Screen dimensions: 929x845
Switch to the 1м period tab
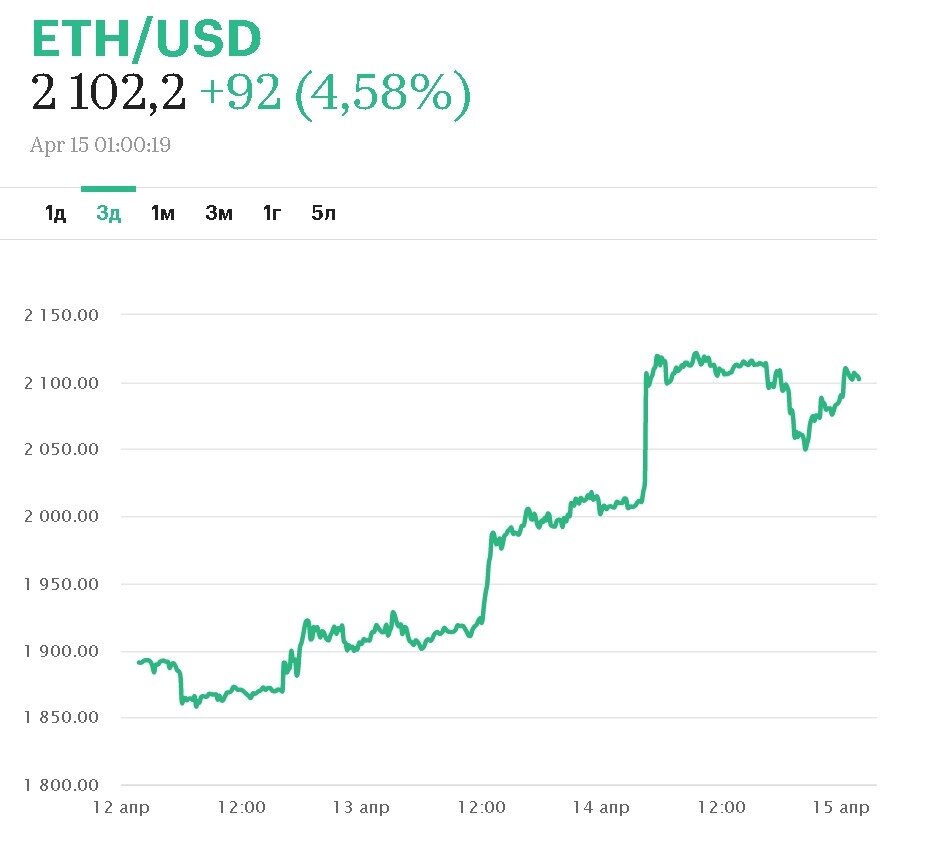[162, 213]
